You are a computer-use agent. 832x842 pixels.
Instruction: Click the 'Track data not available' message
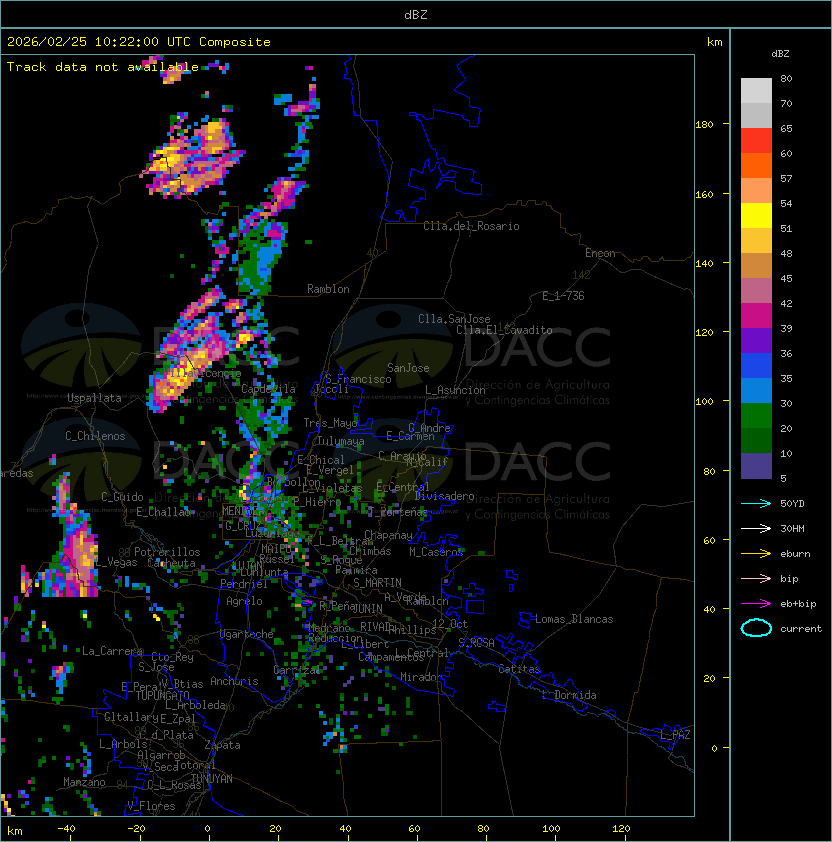[103, 67]
